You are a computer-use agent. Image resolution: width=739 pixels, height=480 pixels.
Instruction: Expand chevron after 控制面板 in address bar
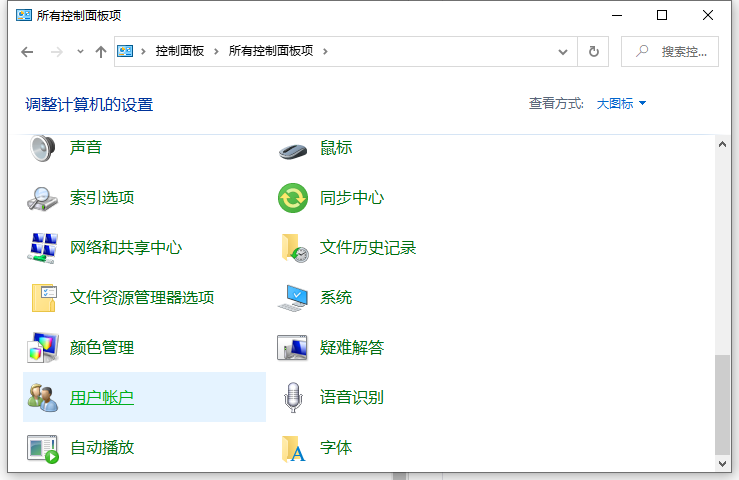[217, 51]
